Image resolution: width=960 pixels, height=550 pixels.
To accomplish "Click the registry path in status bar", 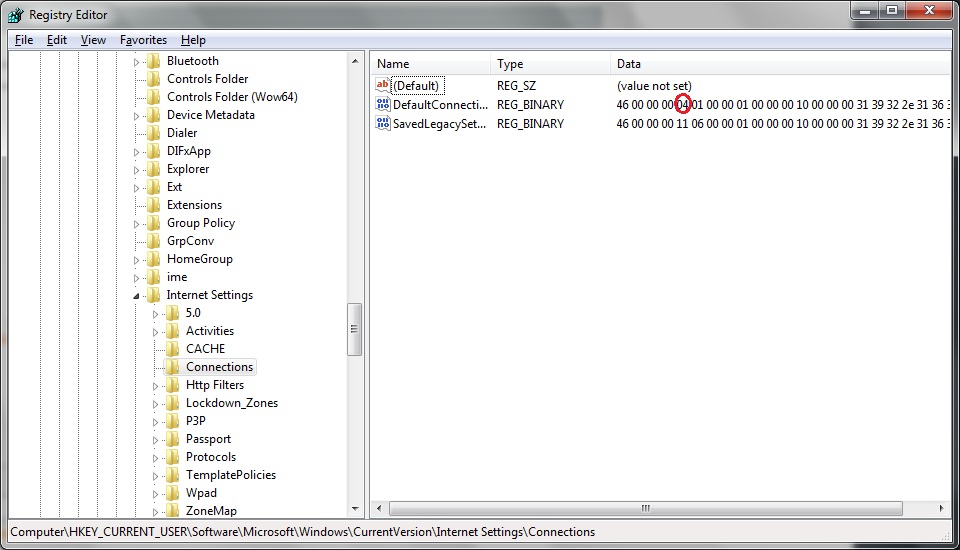I will [302, 532].
